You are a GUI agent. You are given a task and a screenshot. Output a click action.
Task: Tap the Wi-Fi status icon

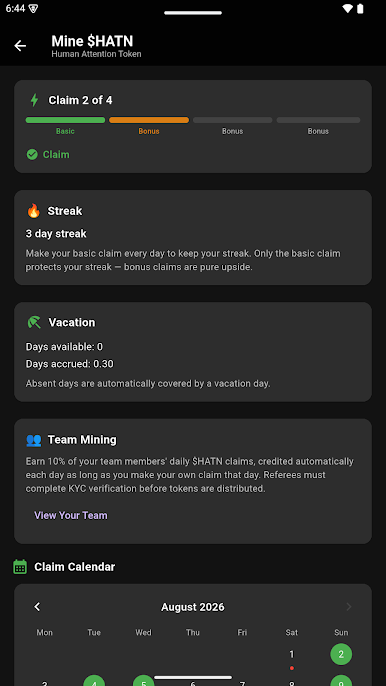[x=347, y=9]
